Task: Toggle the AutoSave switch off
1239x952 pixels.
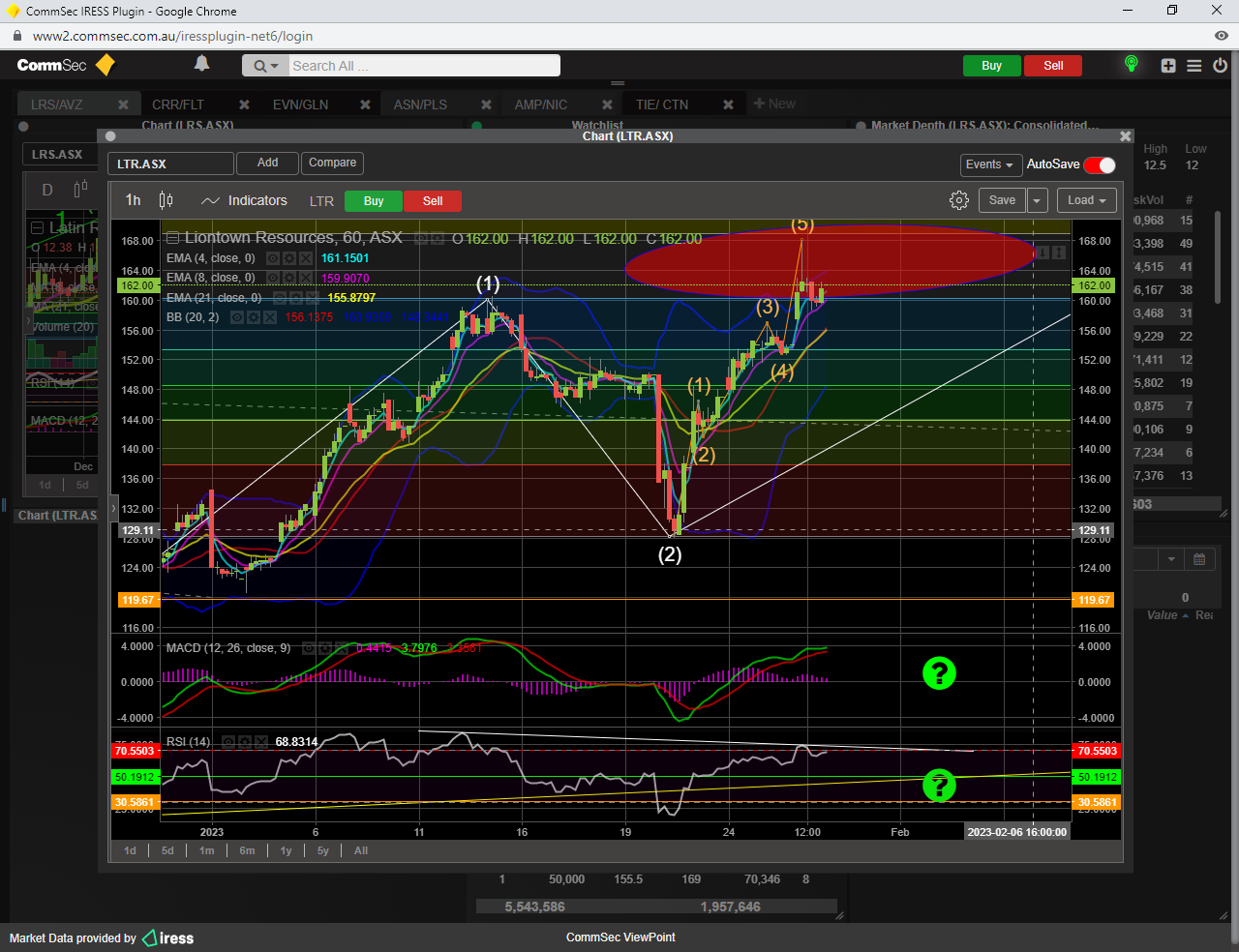Action: (x=1100, y=164)
